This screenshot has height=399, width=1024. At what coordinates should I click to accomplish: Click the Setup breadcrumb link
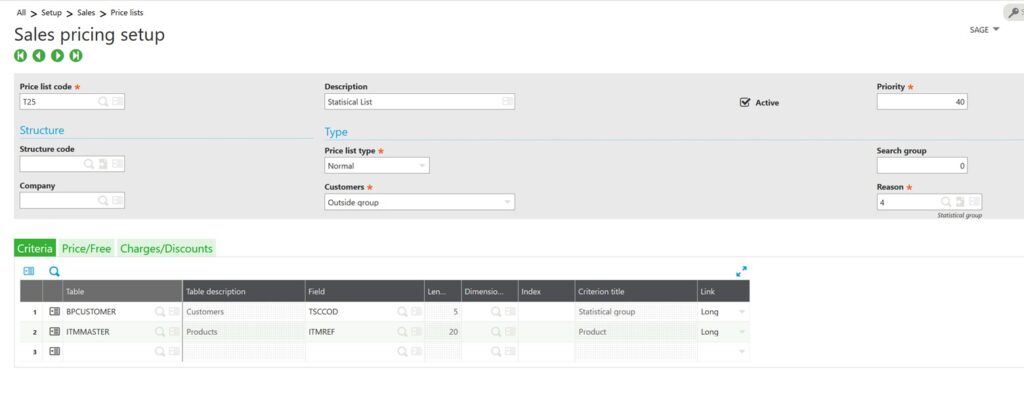52,12
